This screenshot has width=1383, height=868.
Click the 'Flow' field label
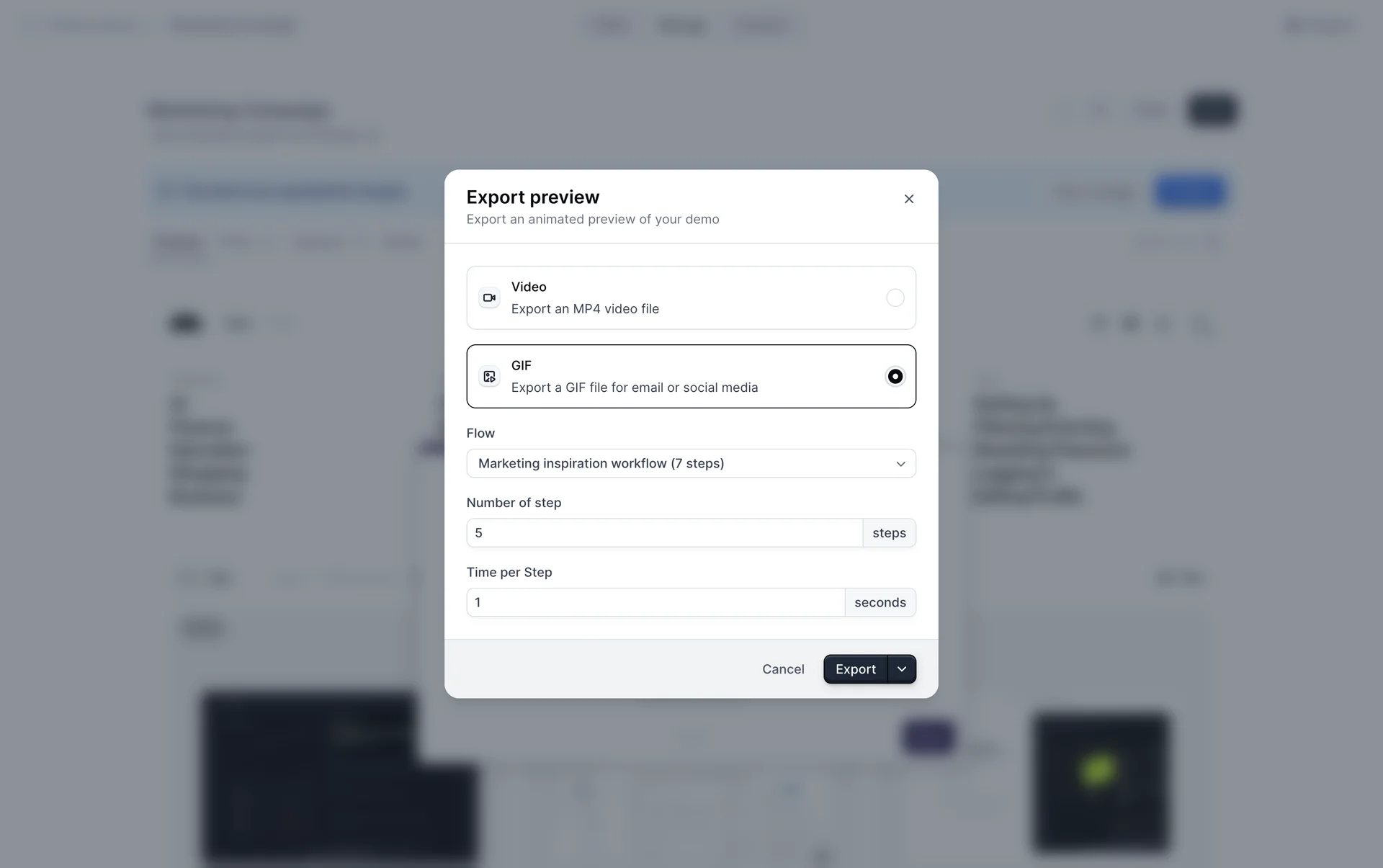tap(480, 433)
